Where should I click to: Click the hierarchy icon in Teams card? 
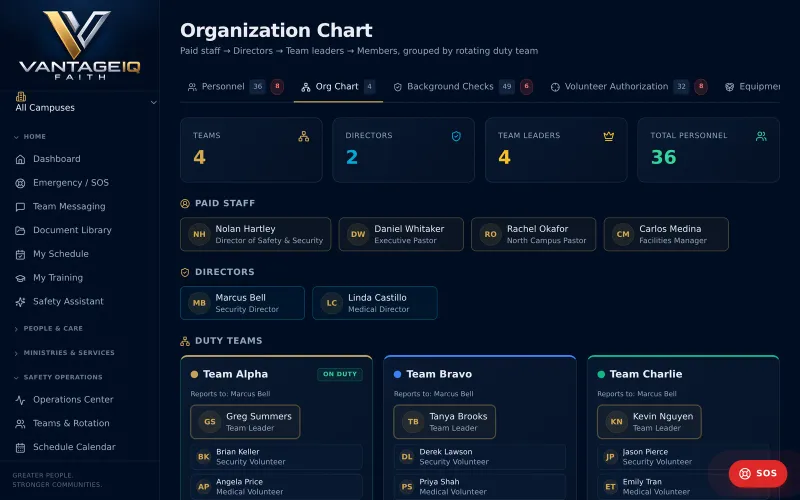304,136
